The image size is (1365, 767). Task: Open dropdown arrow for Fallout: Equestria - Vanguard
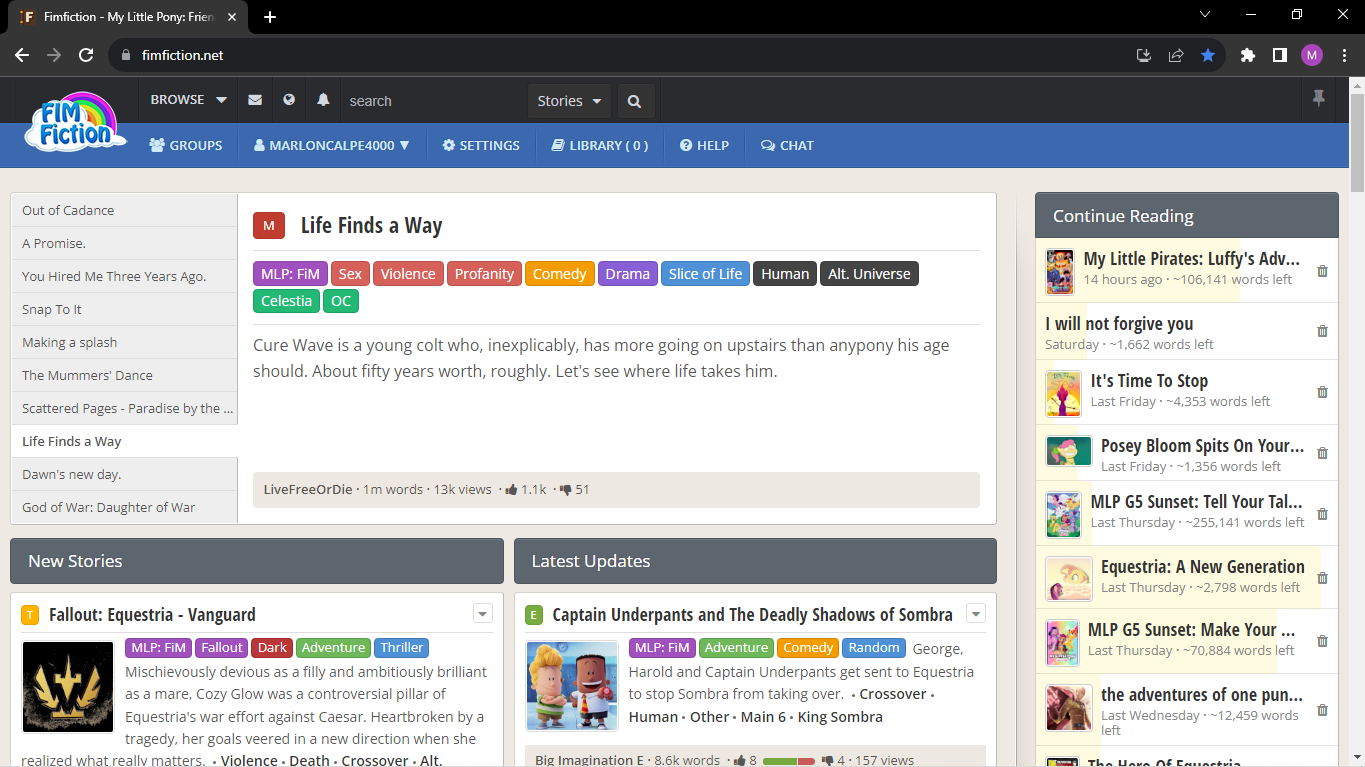(x=483, y=614)
